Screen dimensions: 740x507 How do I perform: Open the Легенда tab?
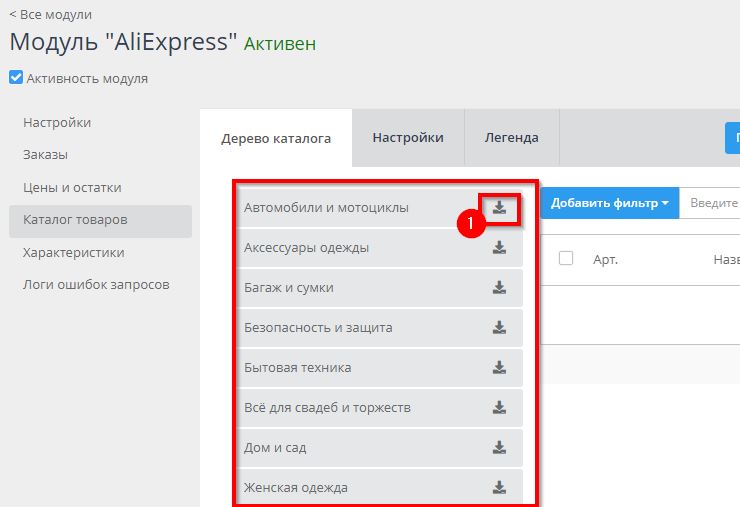(x=512, y=137)
